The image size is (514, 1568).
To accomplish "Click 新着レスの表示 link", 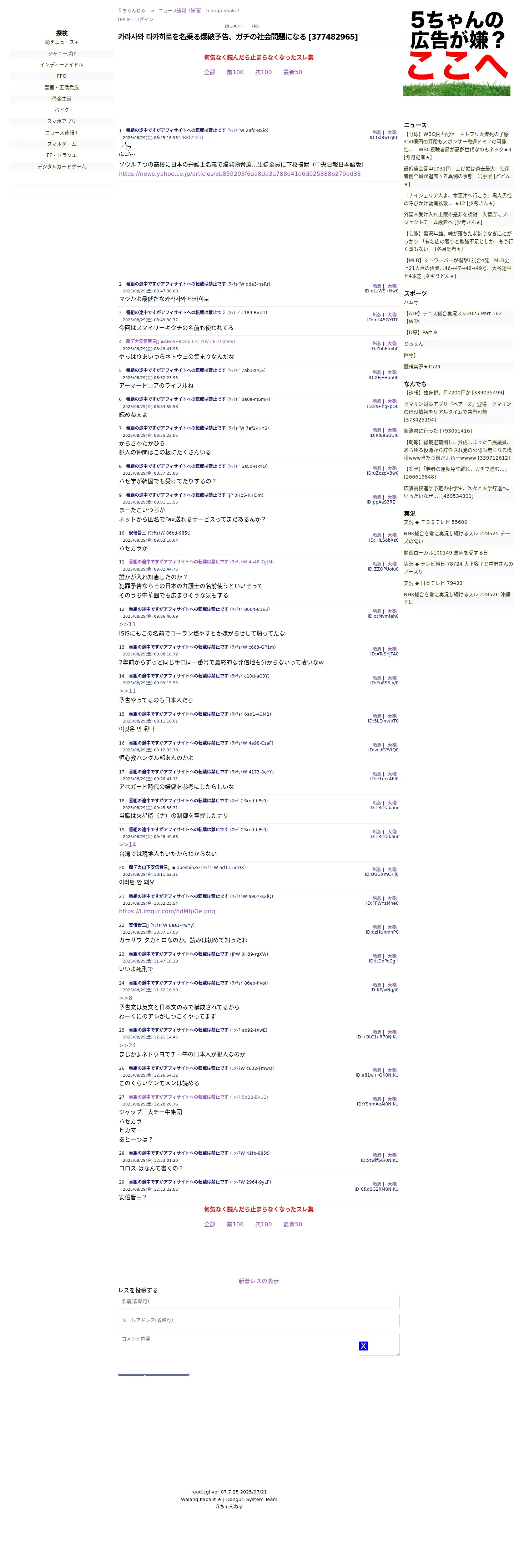I will 258,1281.
